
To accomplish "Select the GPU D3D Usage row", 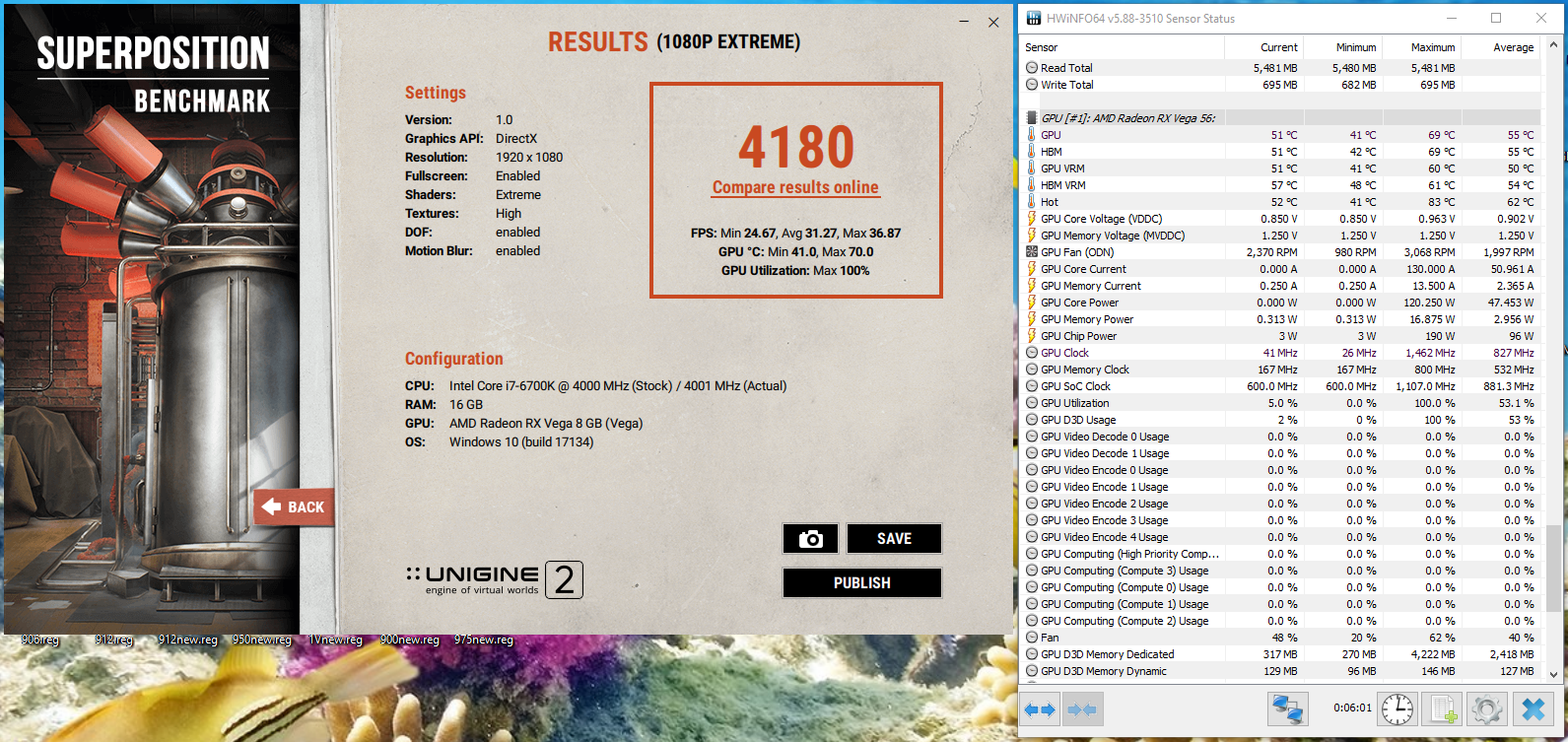I will pos(1280,420).
